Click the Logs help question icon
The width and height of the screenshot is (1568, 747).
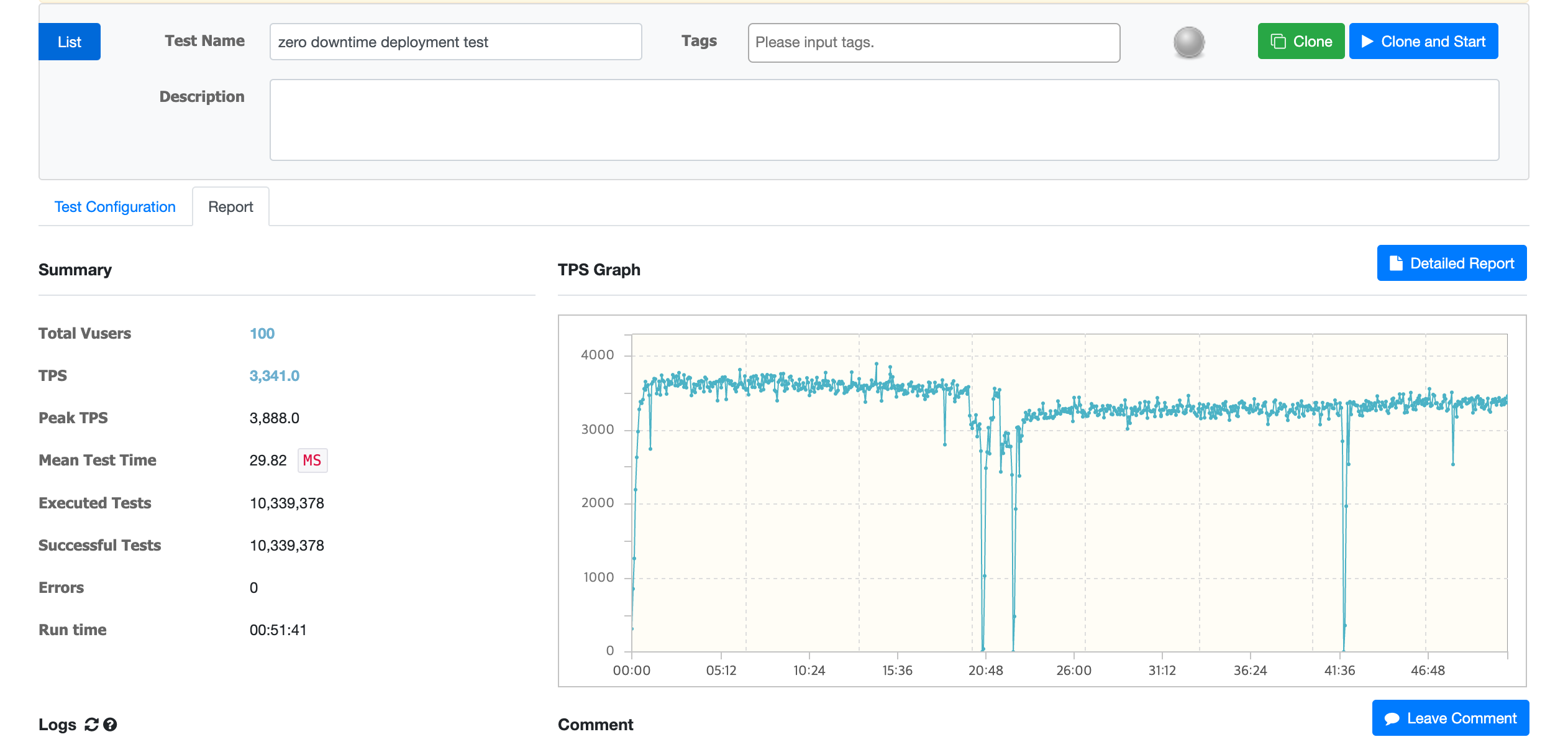point(111,725)
